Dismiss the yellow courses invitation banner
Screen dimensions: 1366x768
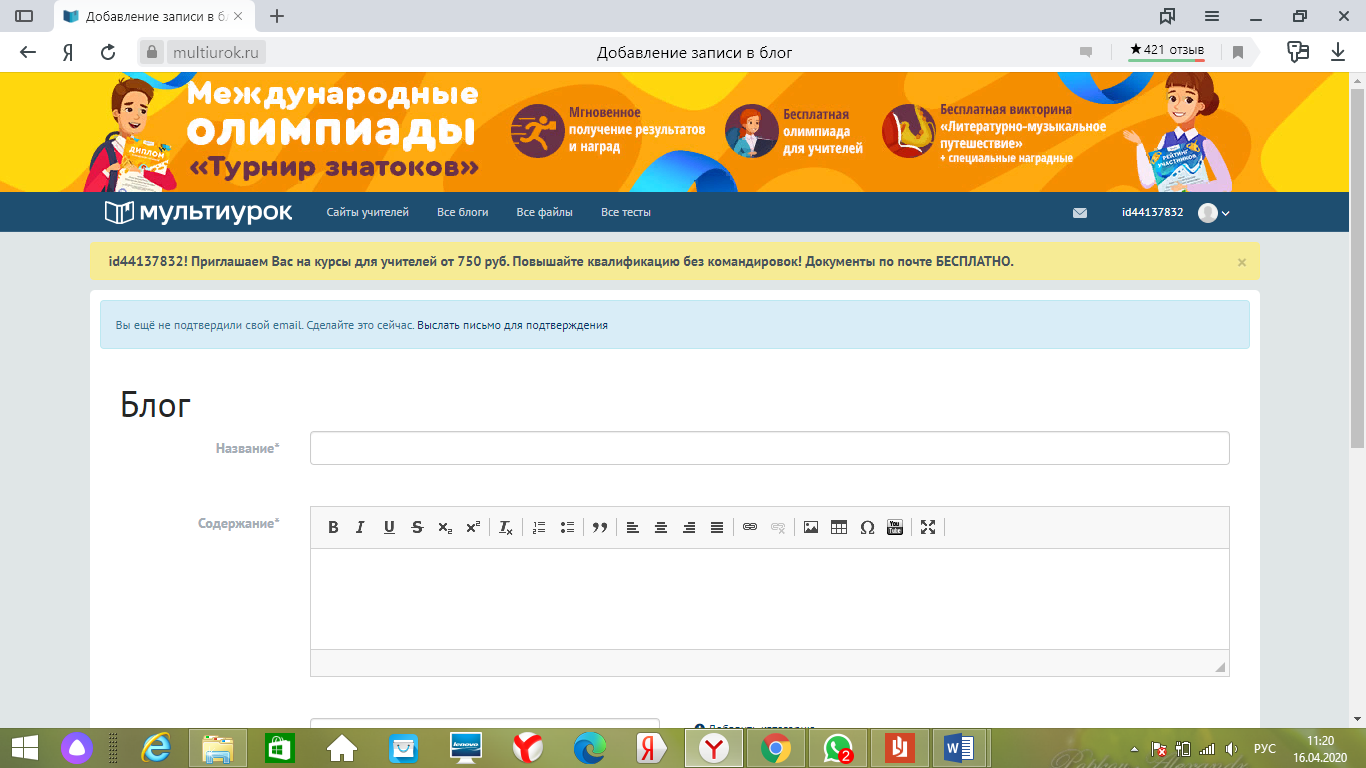pyautogui.click(x=1242, y=262)
